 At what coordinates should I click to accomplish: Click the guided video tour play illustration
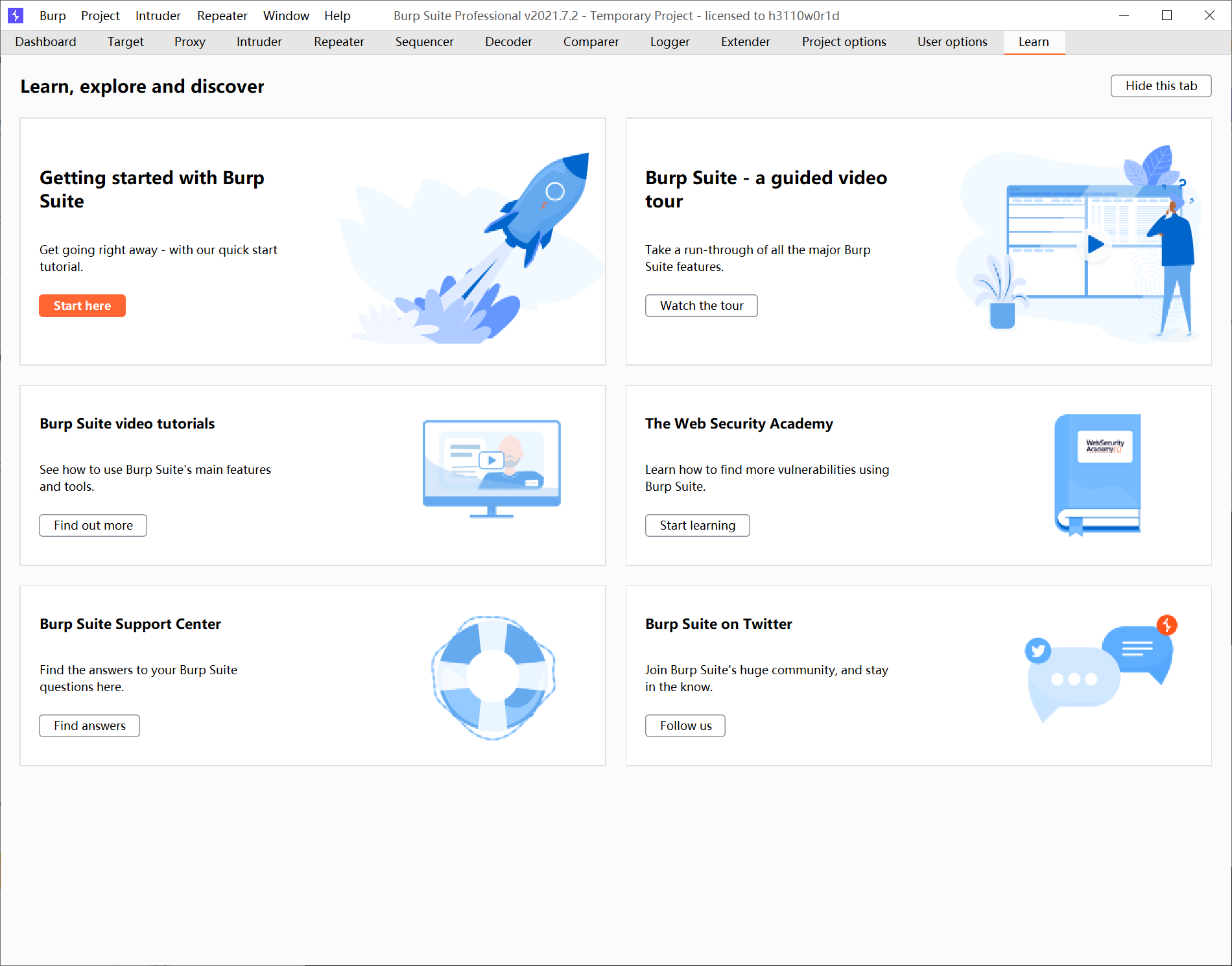click(x=1078, y=244)
